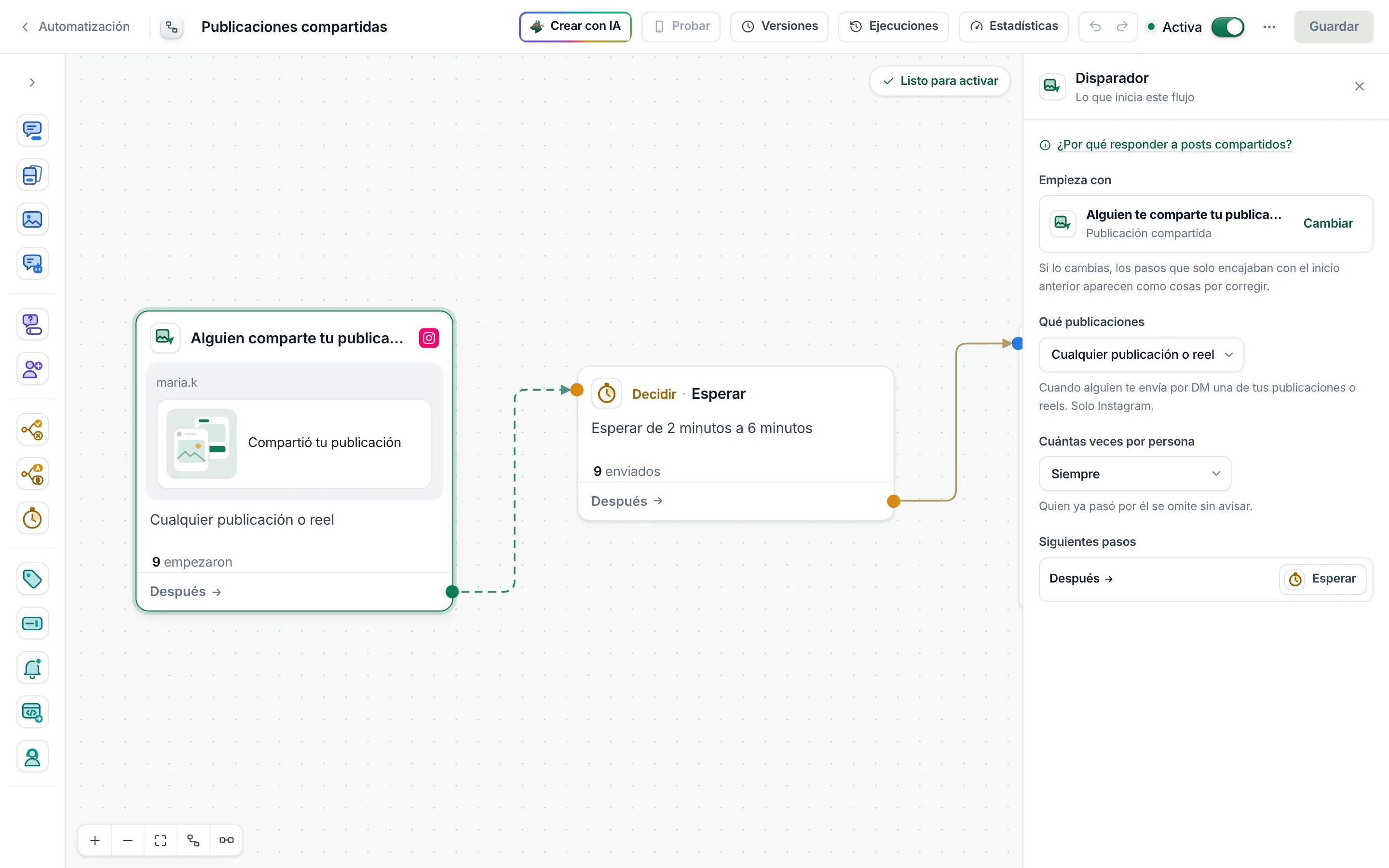This screenshot has height=868, width=1389.
Task: Open the Versiones tab
Action: pyautogui.click(x=779, y=27)
